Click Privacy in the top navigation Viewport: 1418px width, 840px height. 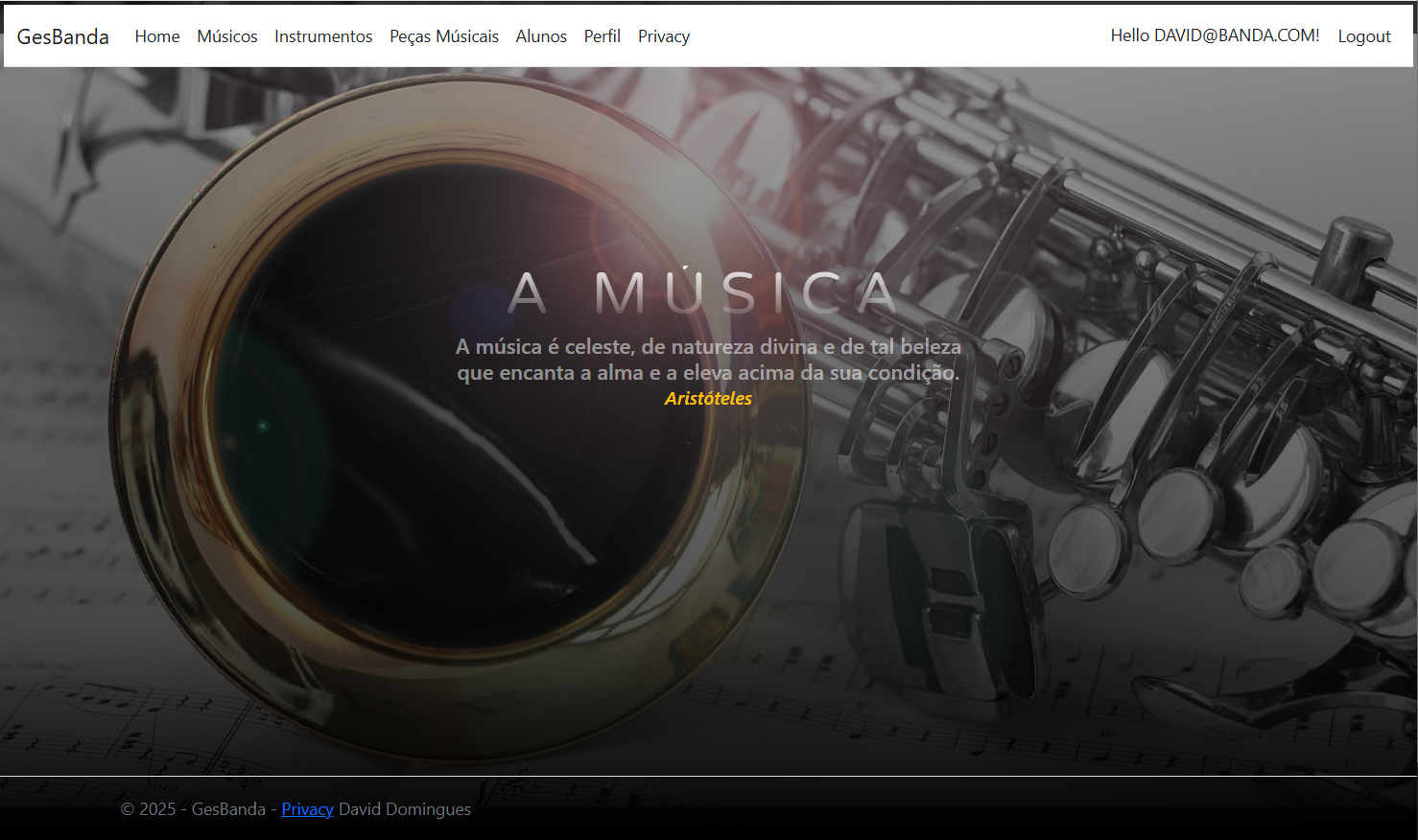tap(664, 36)
